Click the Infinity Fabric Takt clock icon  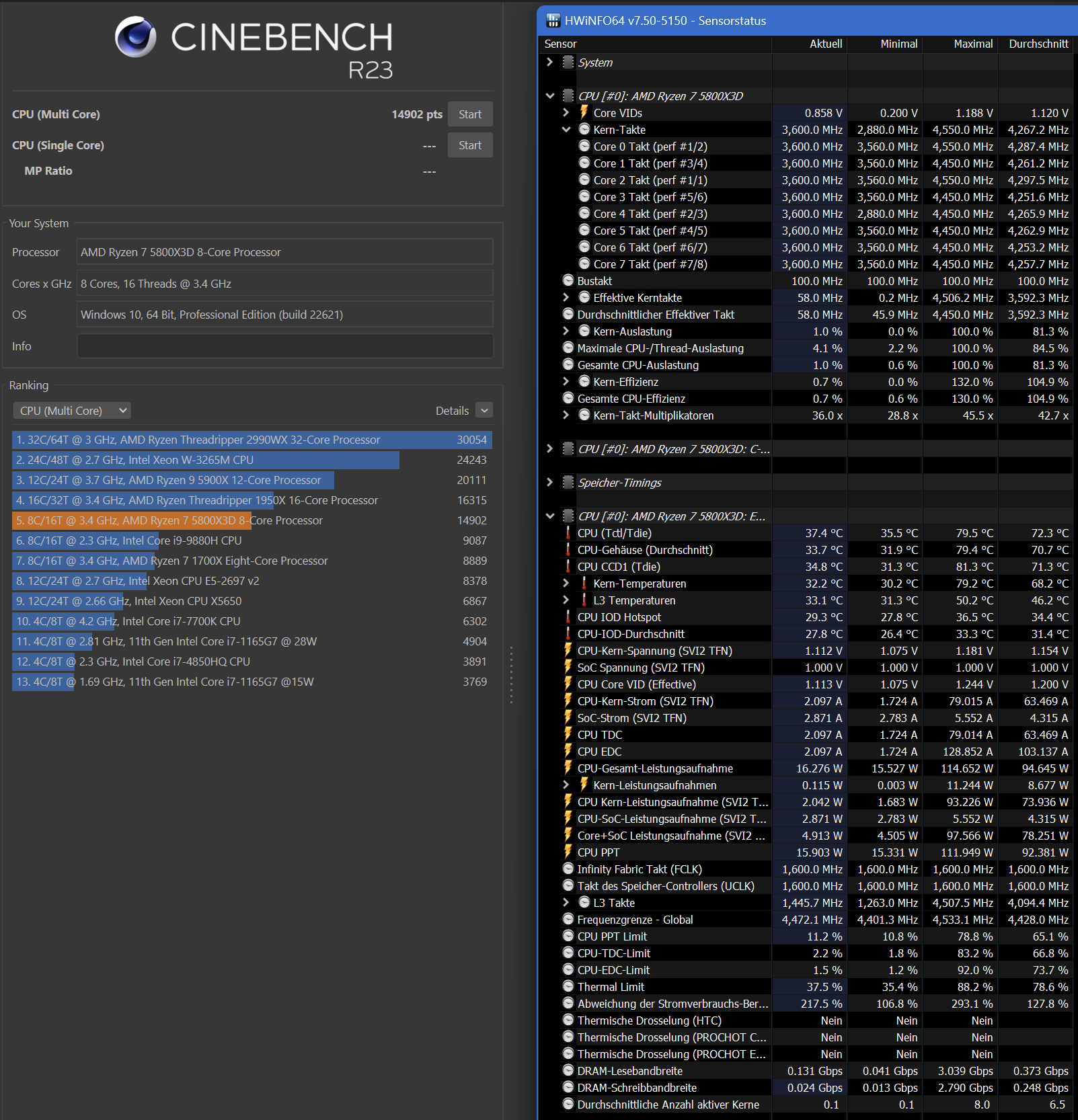pyautogui.click(x=568, y=869)
